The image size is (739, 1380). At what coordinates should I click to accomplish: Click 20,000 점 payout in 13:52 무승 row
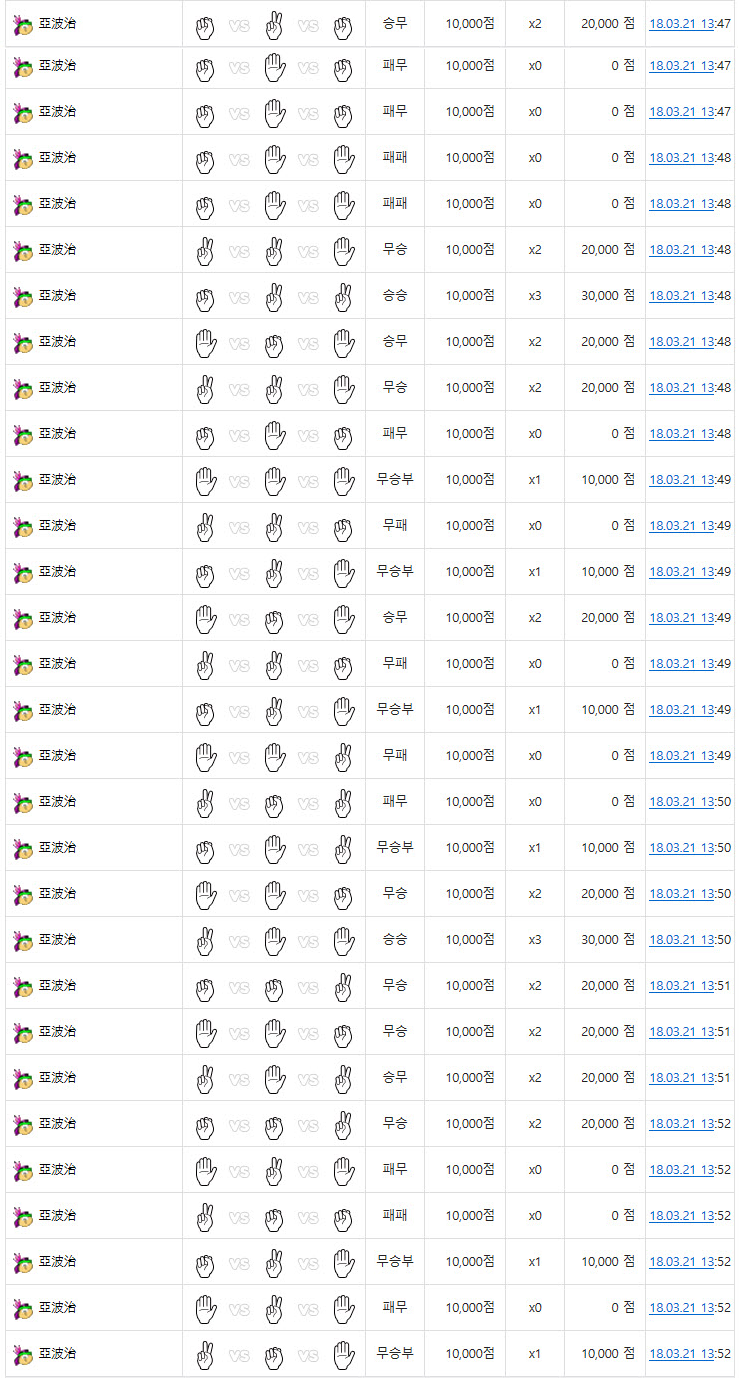pos(608,1124)
